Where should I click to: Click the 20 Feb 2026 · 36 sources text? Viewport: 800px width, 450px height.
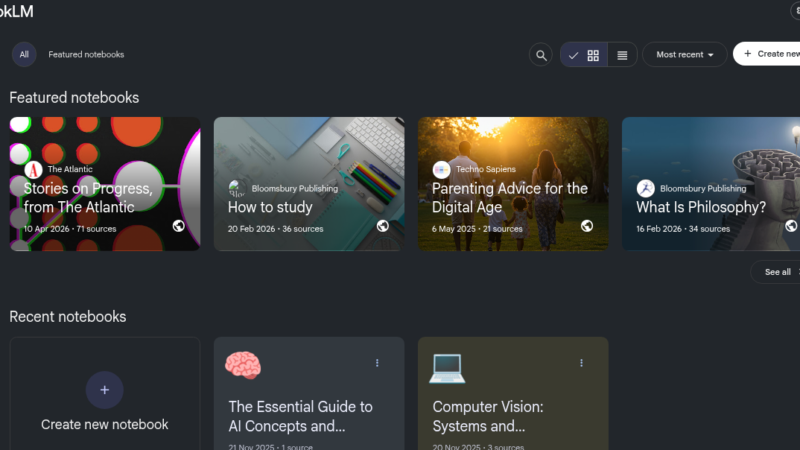click(276, 229)
